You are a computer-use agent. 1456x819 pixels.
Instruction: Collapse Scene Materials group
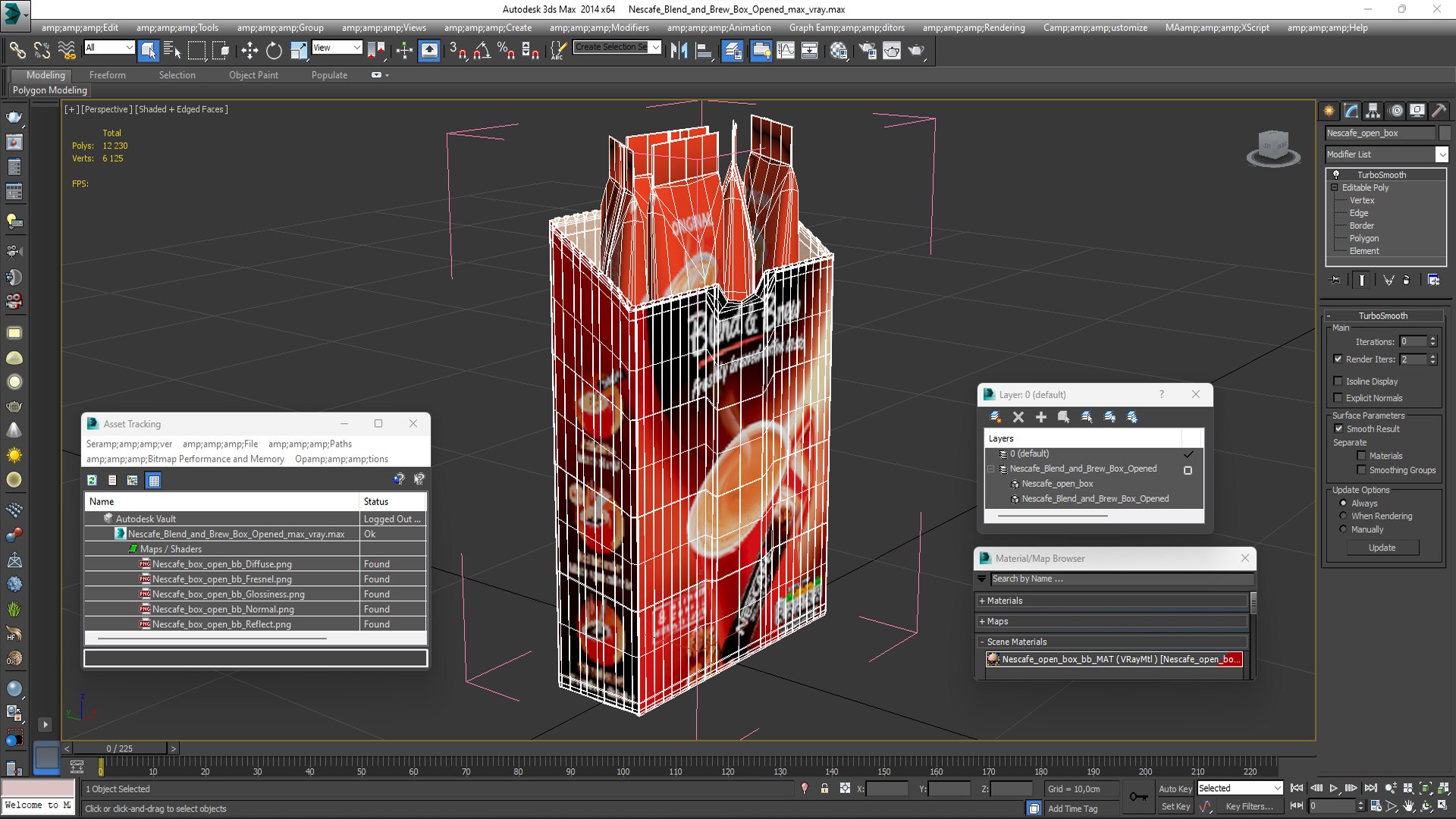pyautogui.click(x=1112, y=642)
